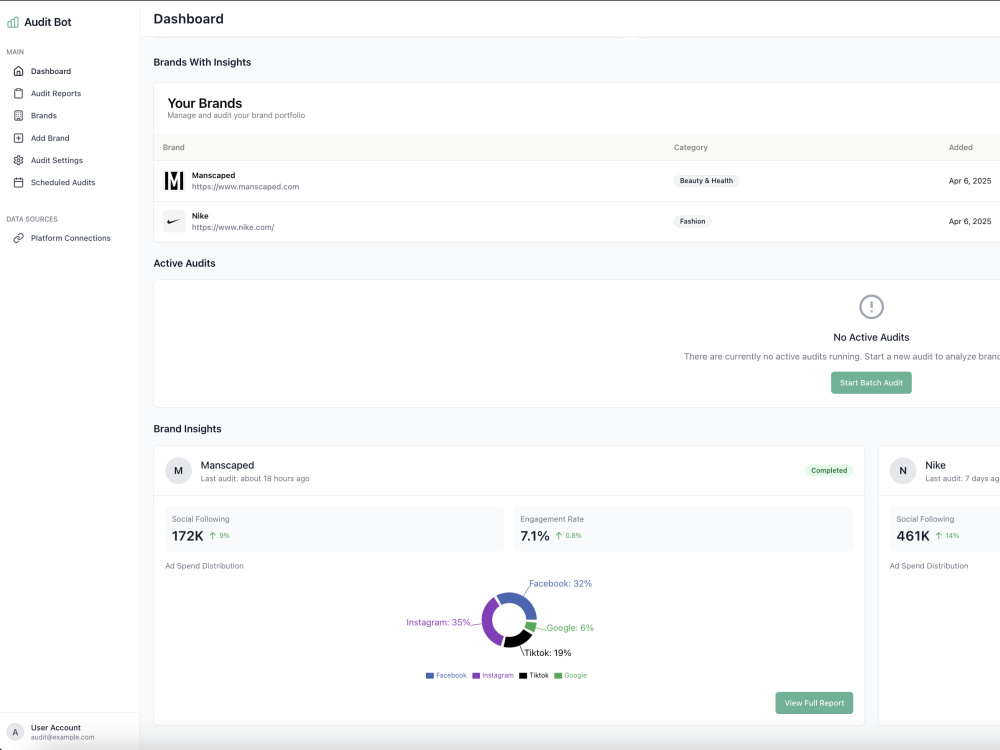This screenshot has width=1000, height=750.
Task: Click the 9% growth indicator for Manscaped
Action: click(219, 536)
